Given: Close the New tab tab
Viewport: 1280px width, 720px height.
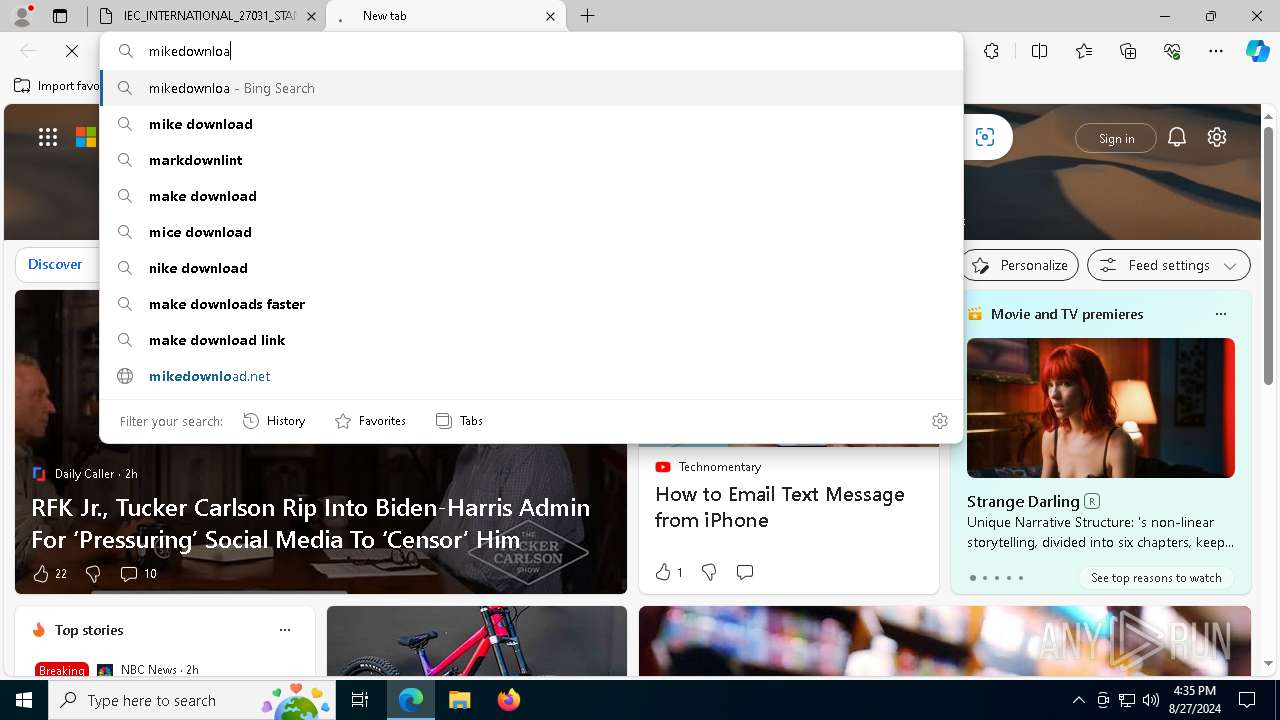Looking at the screenshot, I should [x=550, y=16].
